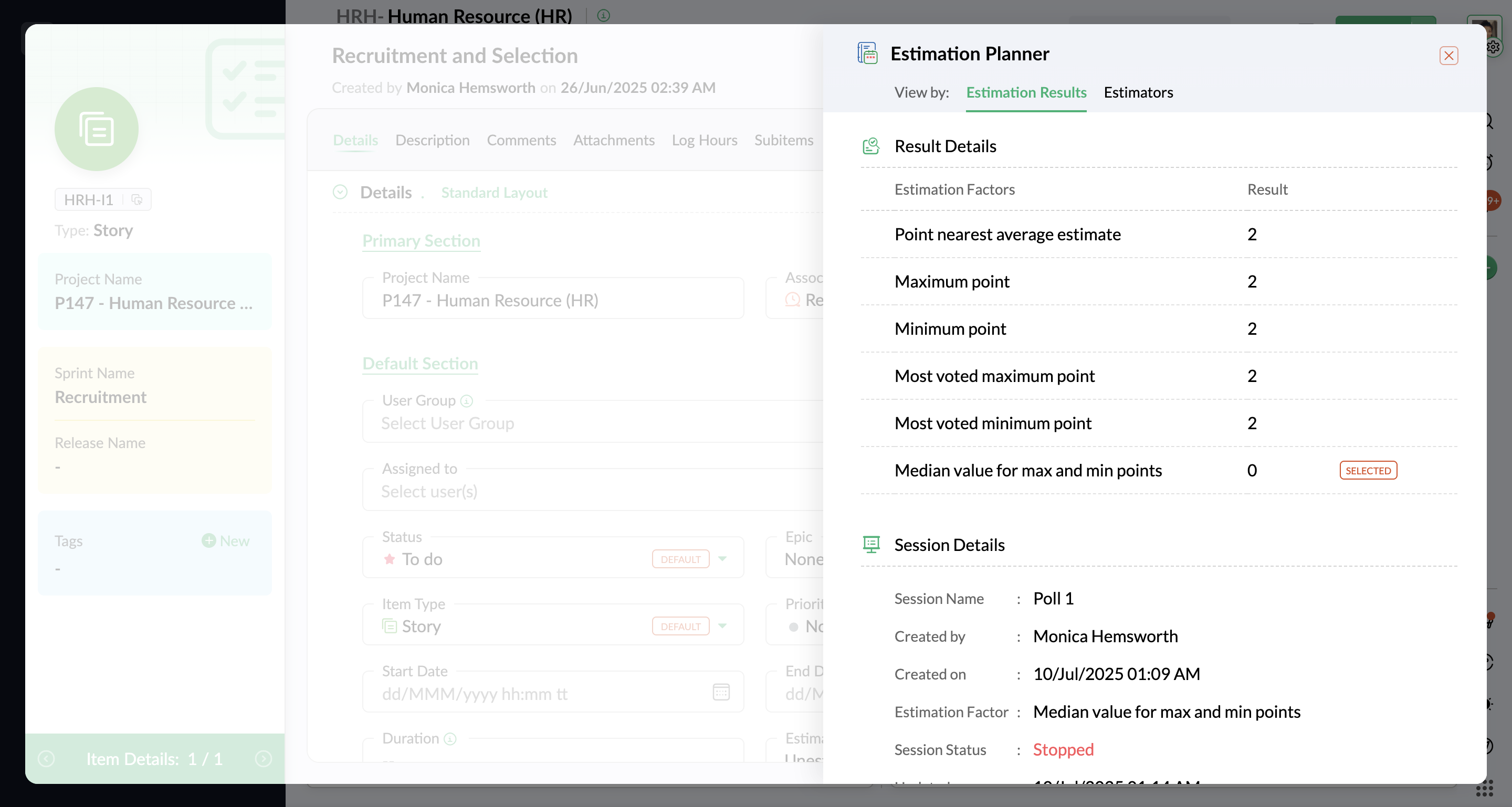1512x807 pixels.
Task: Click the story icon in Item Type field
Action: [x=389, y=626]
